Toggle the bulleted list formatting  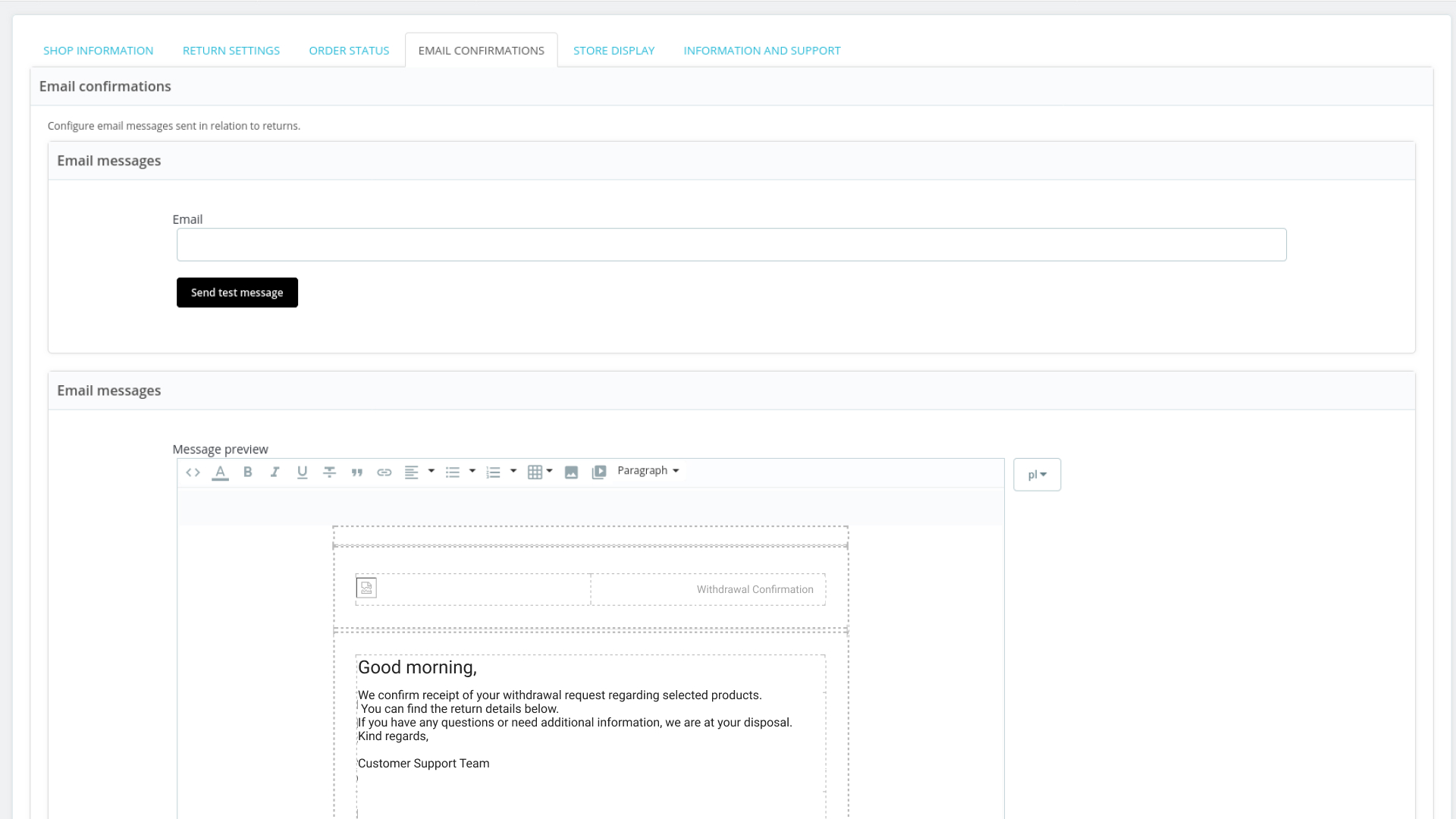(x=453, y=472)
